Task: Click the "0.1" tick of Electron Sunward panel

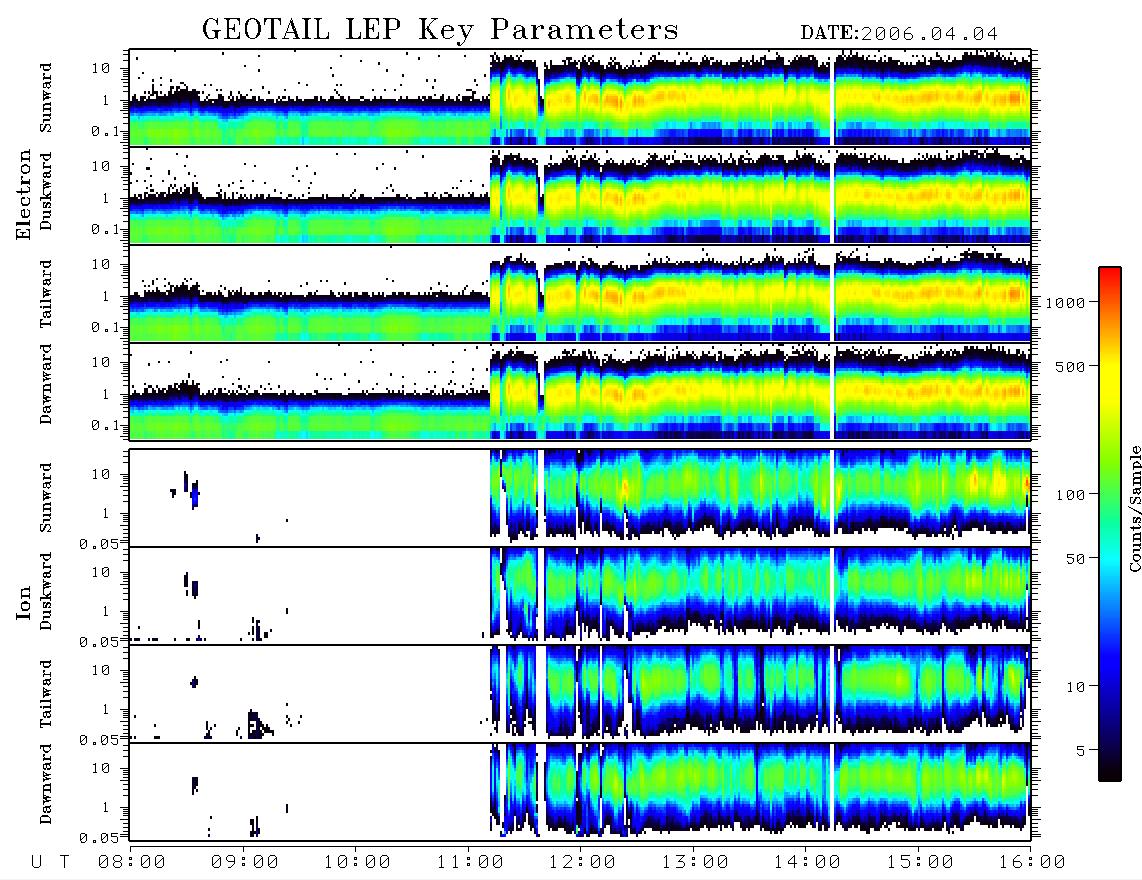Action: 105,132
